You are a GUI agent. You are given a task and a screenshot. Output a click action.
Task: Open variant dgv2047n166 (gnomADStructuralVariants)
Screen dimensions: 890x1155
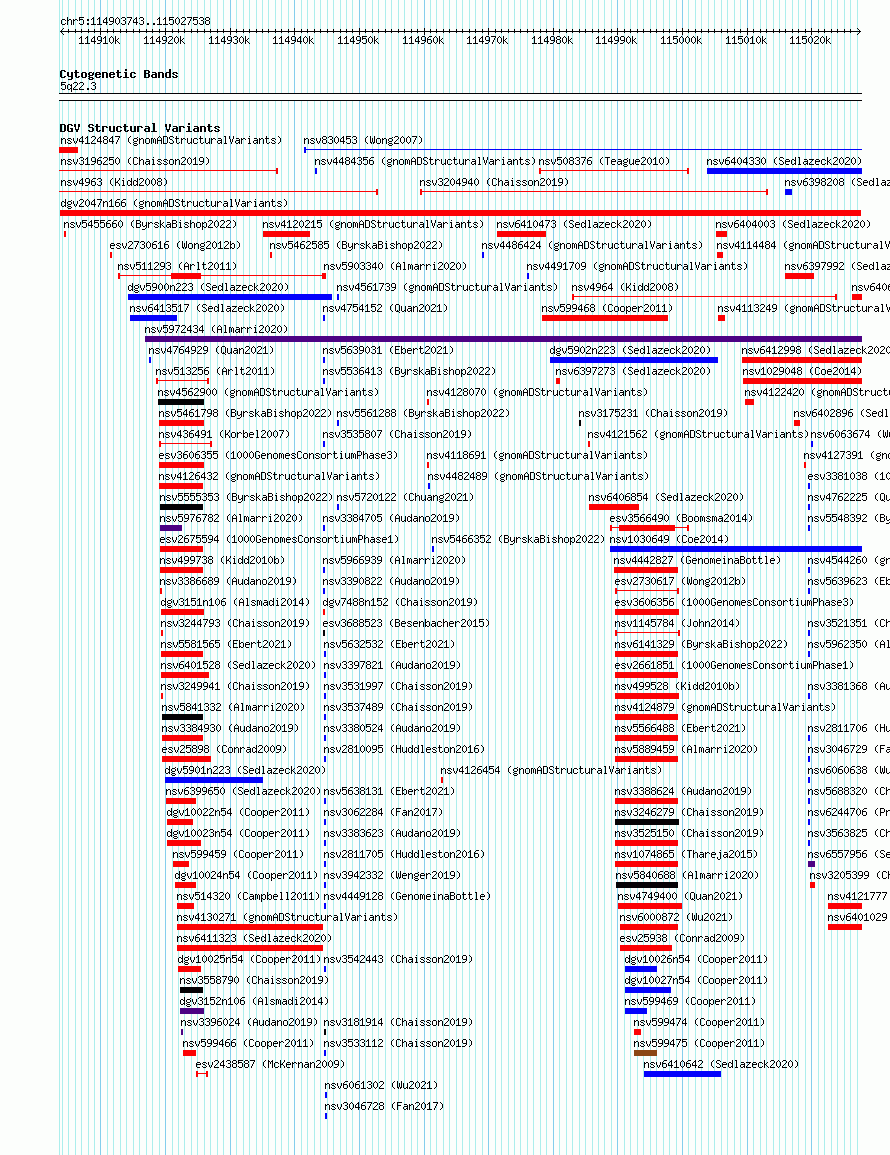pos(174,203)
